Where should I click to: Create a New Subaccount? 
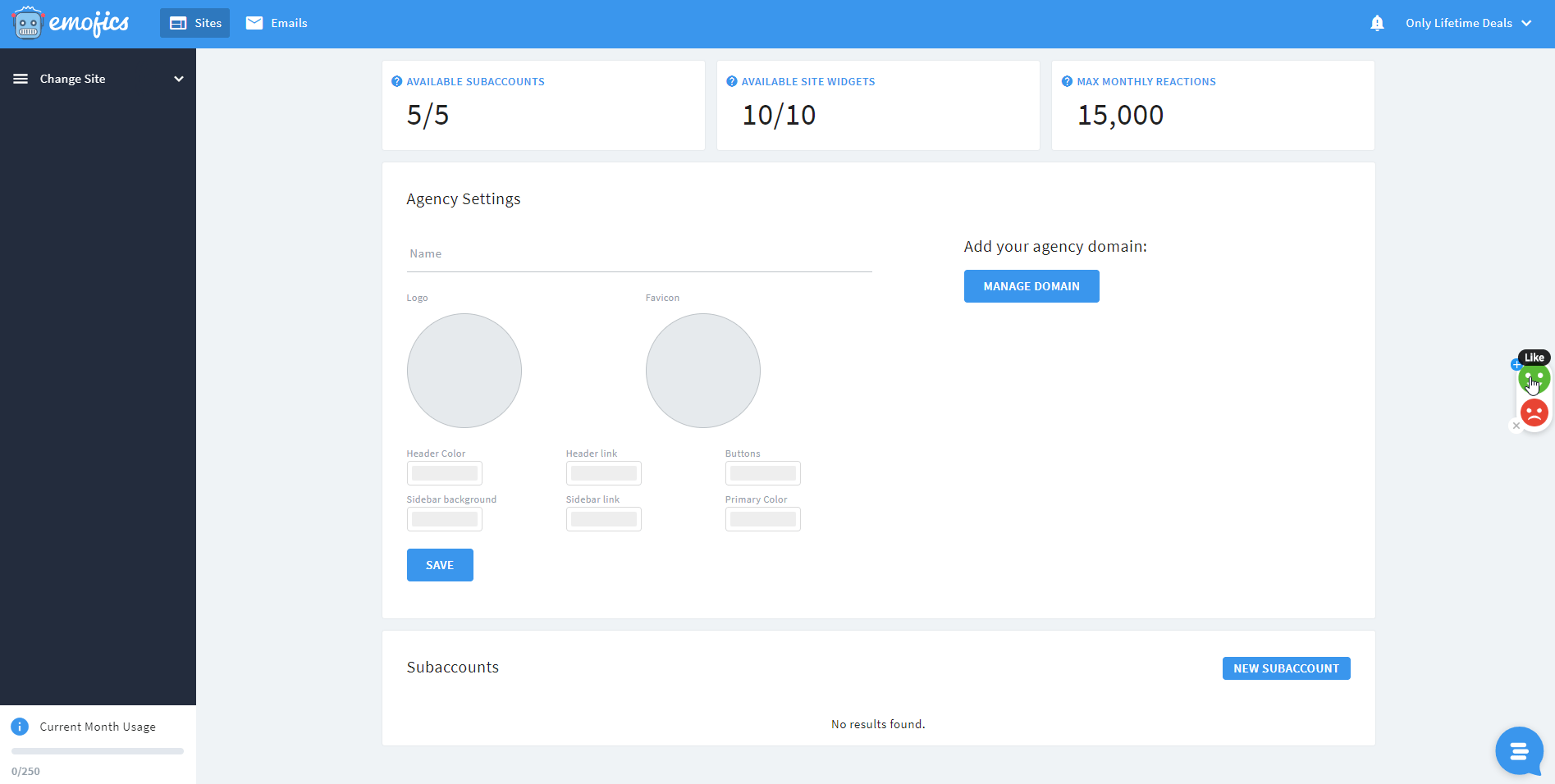point(1285,668)
